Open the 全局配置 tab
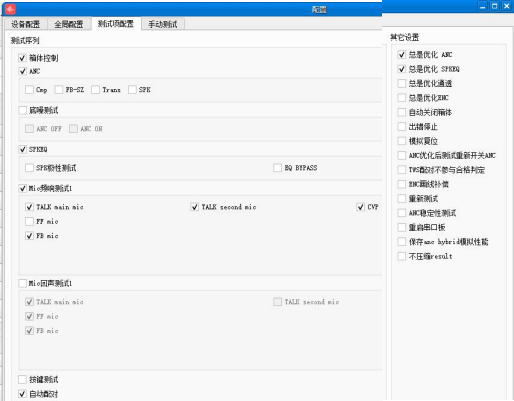The height and width of the screenshot is (401, 514). click(69, 24)
